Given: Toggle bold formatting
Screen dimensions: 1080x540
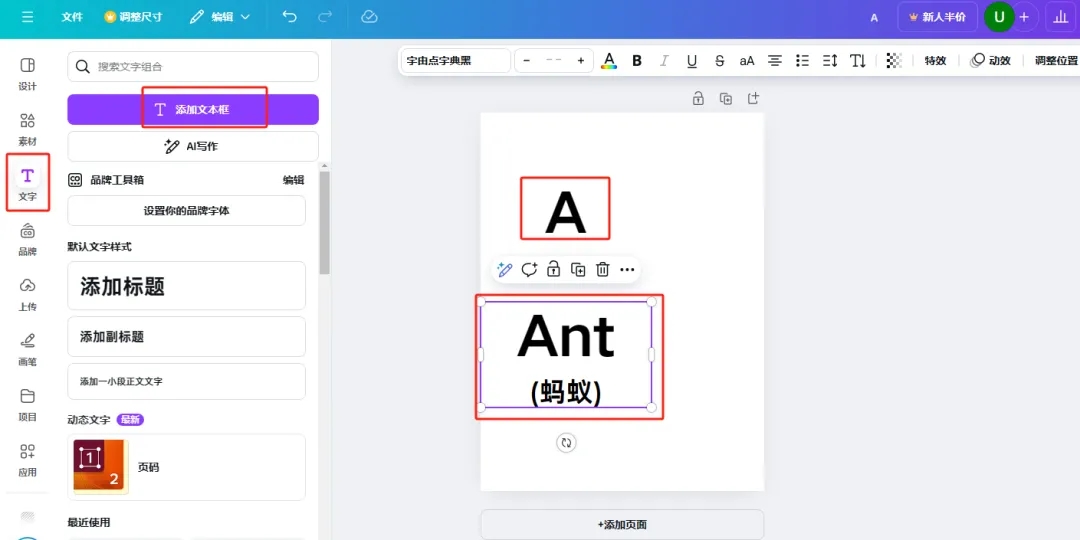Looking at the screenshot, I should [x=637, y=61].
